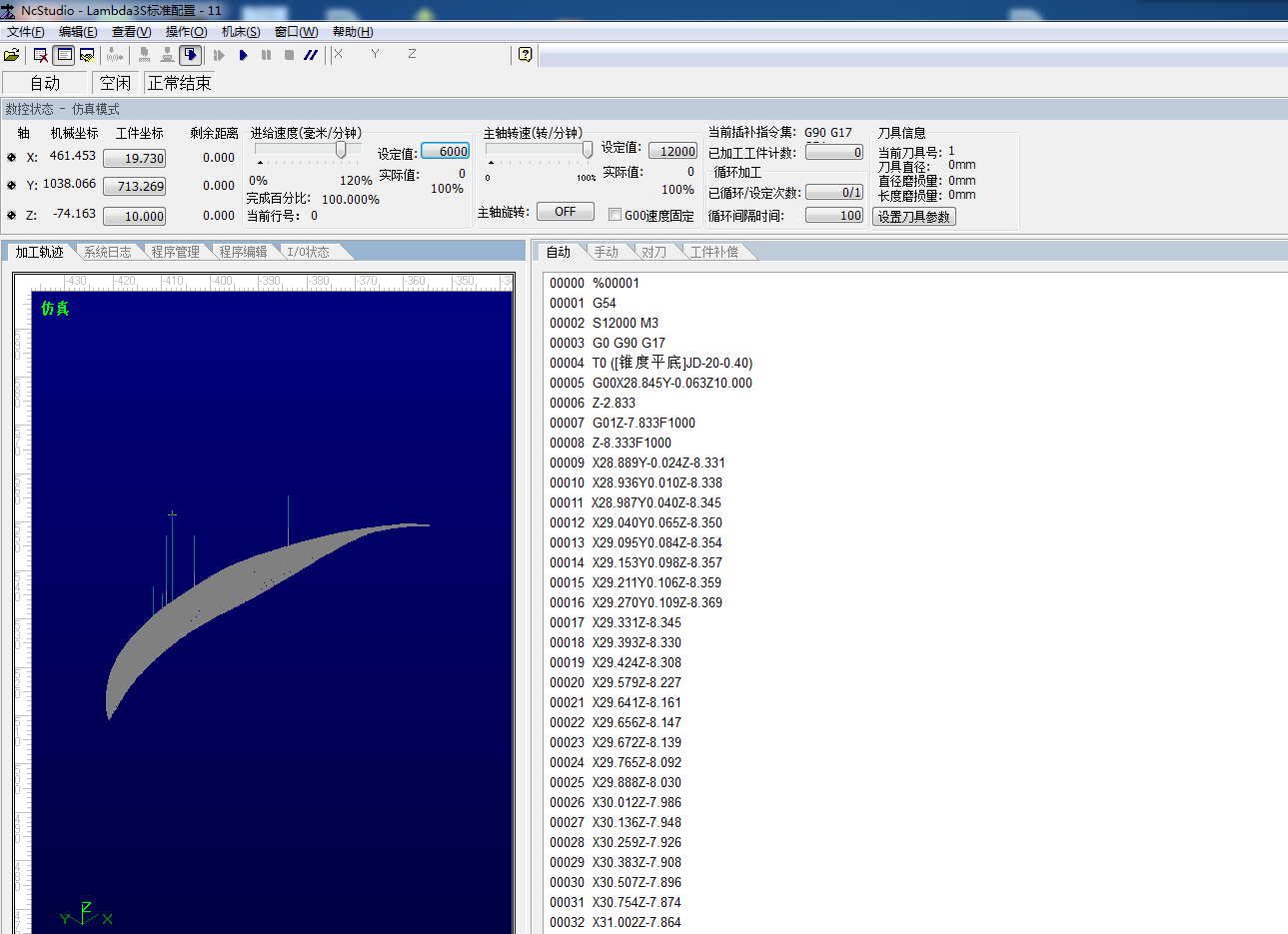1288x934 pixels.
Task: Toggle the simulation mode toolbar icon
Action: [190, 55]
